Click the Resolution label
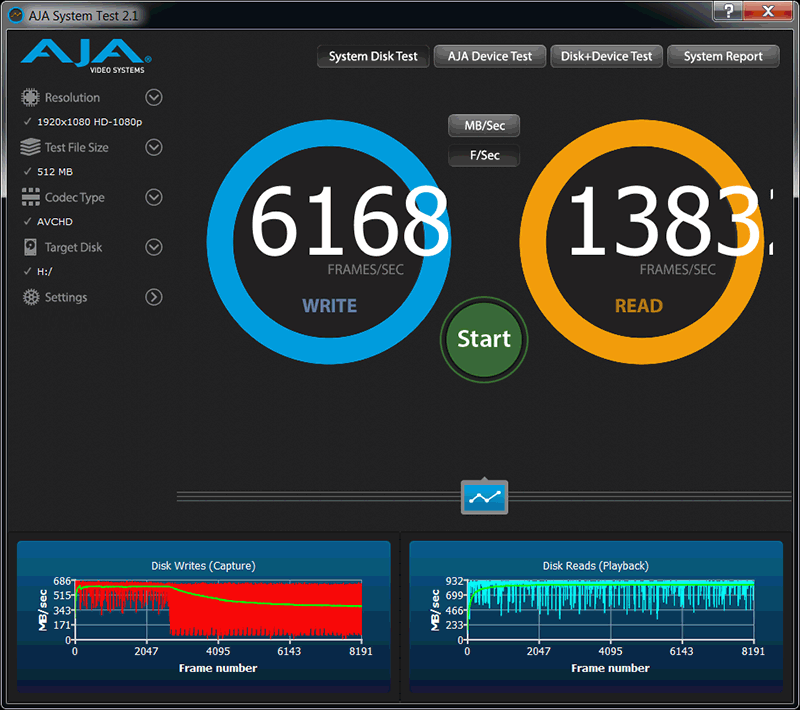 tap(72, 97)
